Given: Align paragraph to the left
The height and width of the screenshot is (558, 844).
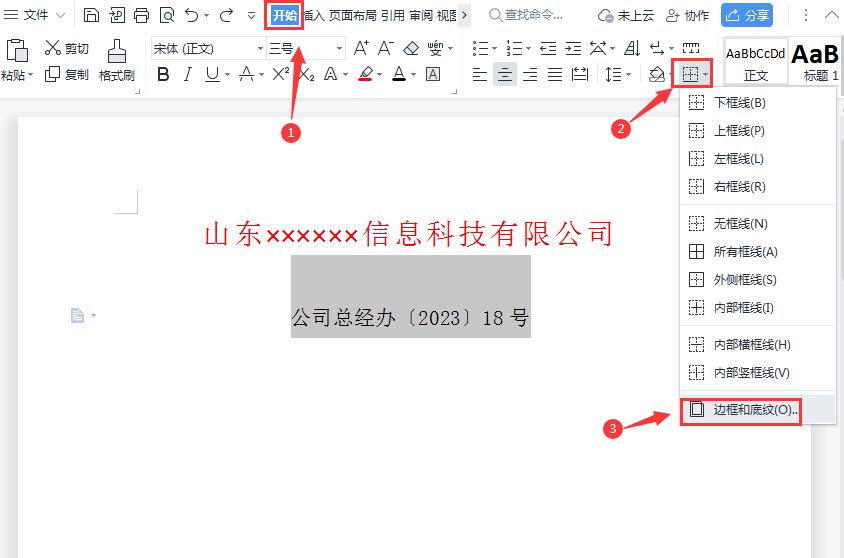Looking at the screenshot, I should pos(480,74).
